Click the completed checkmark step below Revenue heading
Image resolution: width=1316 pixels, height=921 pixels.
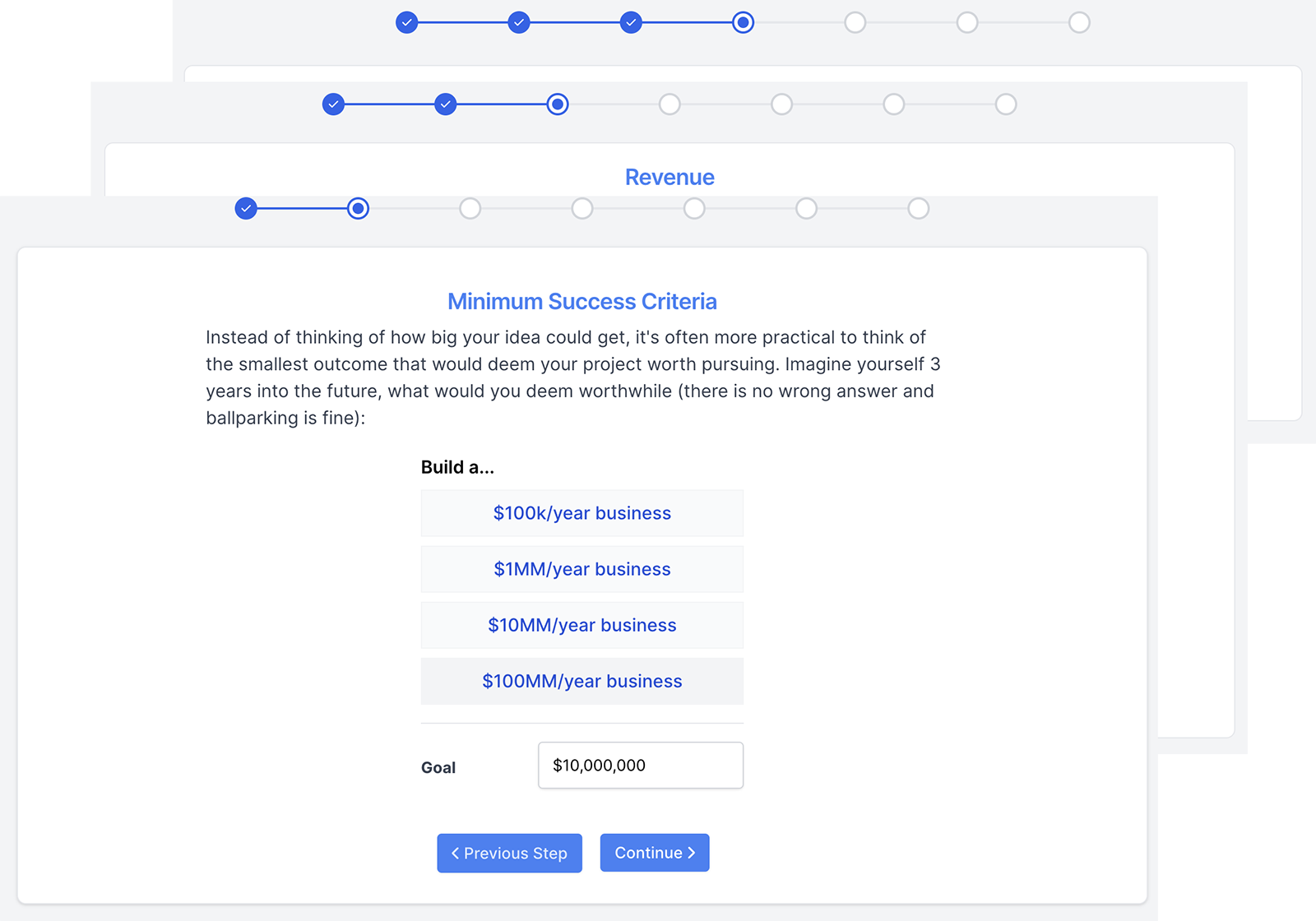point(246,209)
